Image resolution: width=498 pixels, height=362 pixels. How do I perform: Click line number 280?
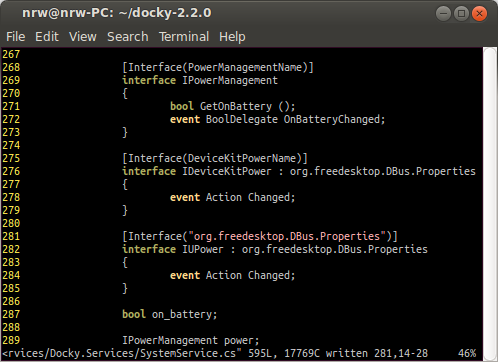click(11, 223)
